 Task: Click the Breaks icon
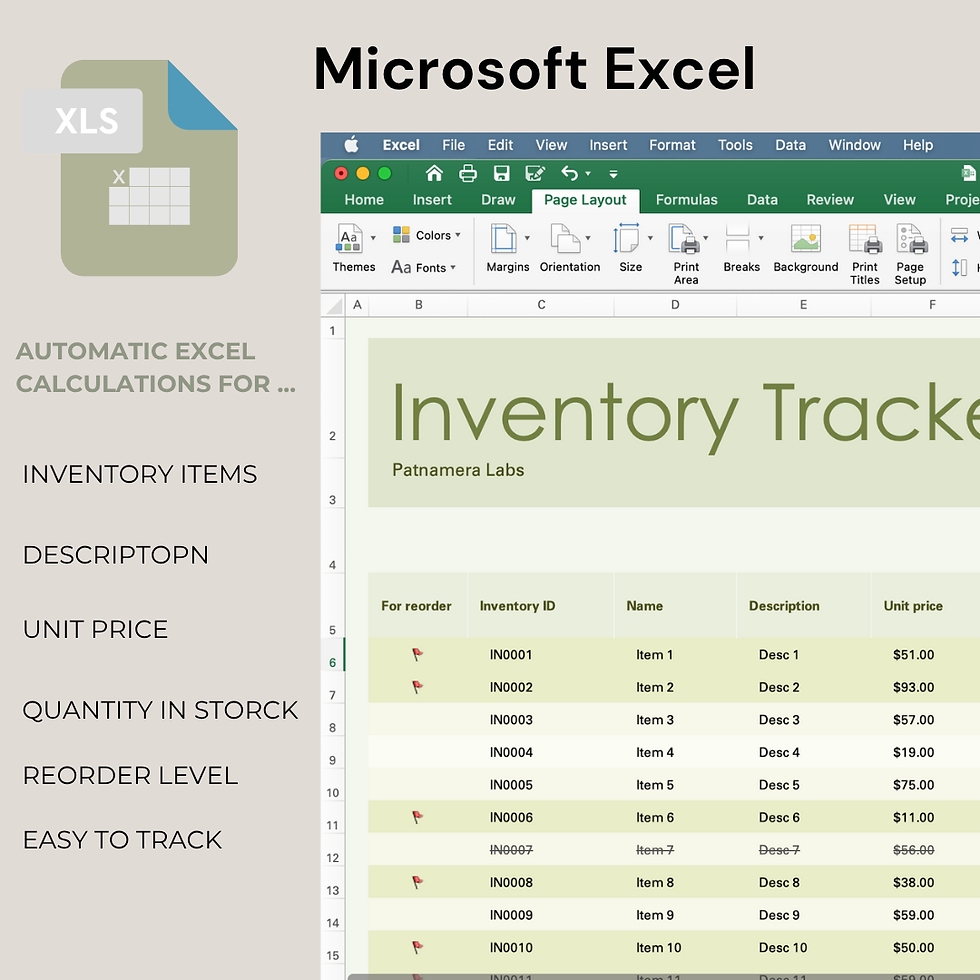(738, 238)
